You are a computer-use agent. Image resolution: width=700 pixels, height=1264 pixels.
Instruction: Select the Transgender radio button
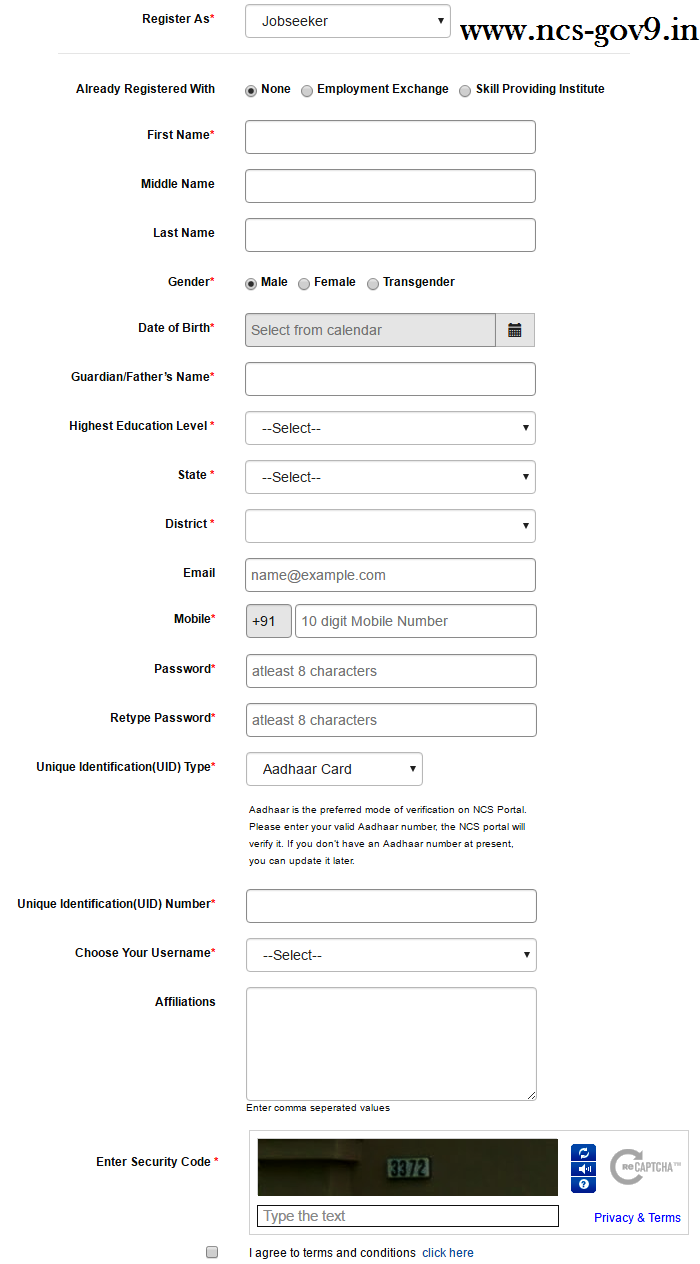373,284
